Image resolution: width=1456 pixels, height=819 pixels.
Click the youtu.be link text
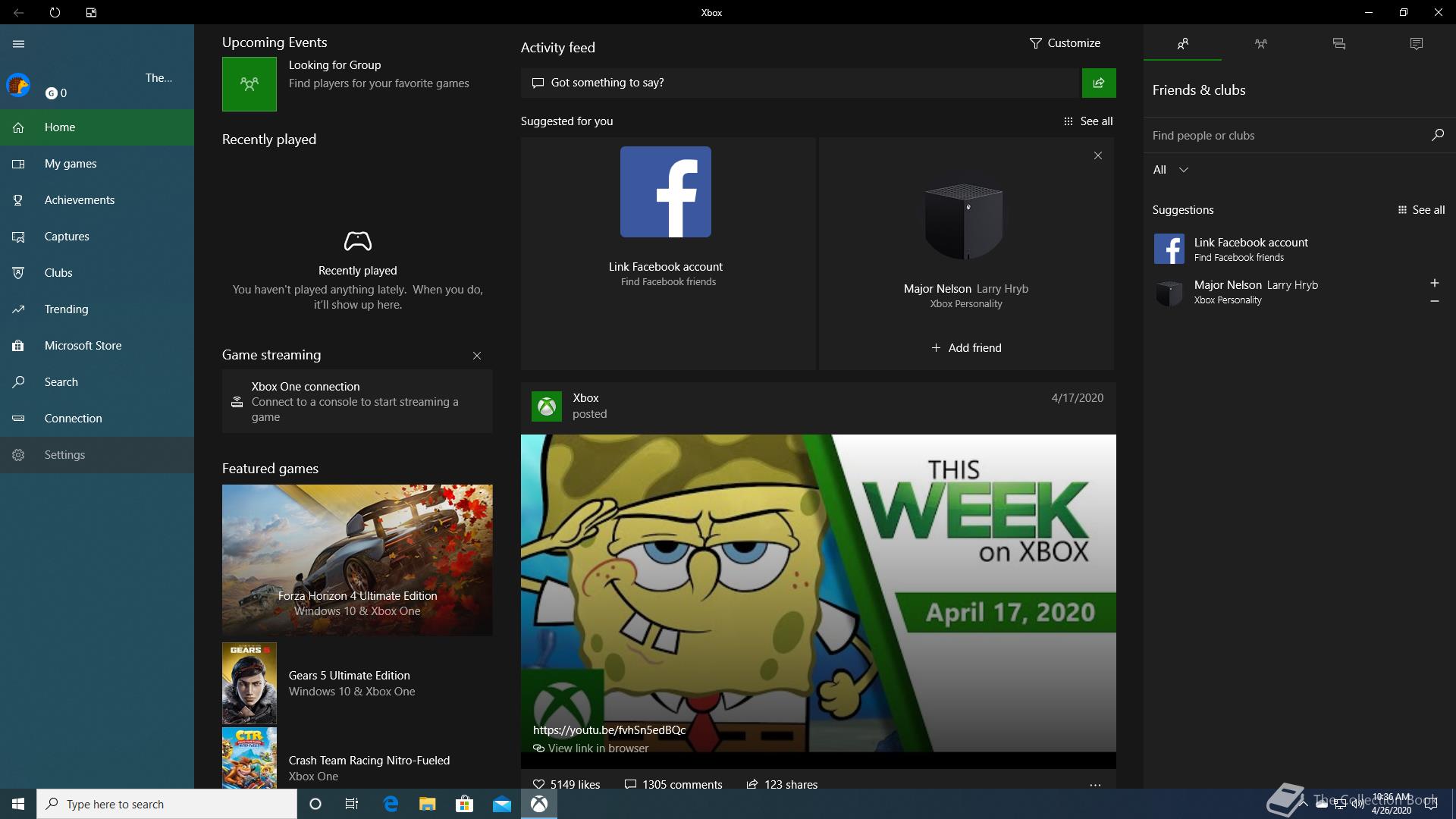[x=609, y=730]
